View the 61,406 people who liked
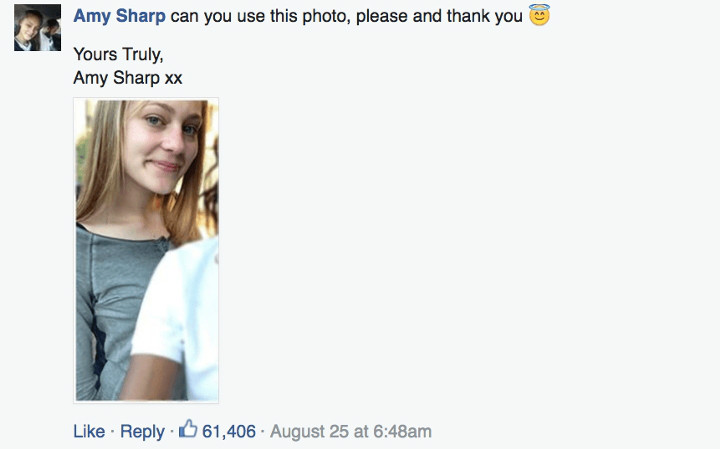The height and width of the screenshot is (449, 720). [x=229, y=431]
